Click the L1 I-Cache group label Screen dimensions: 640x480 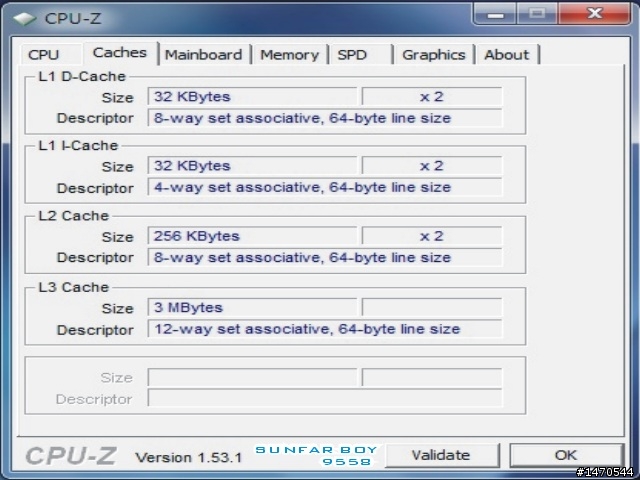point(78,145)
